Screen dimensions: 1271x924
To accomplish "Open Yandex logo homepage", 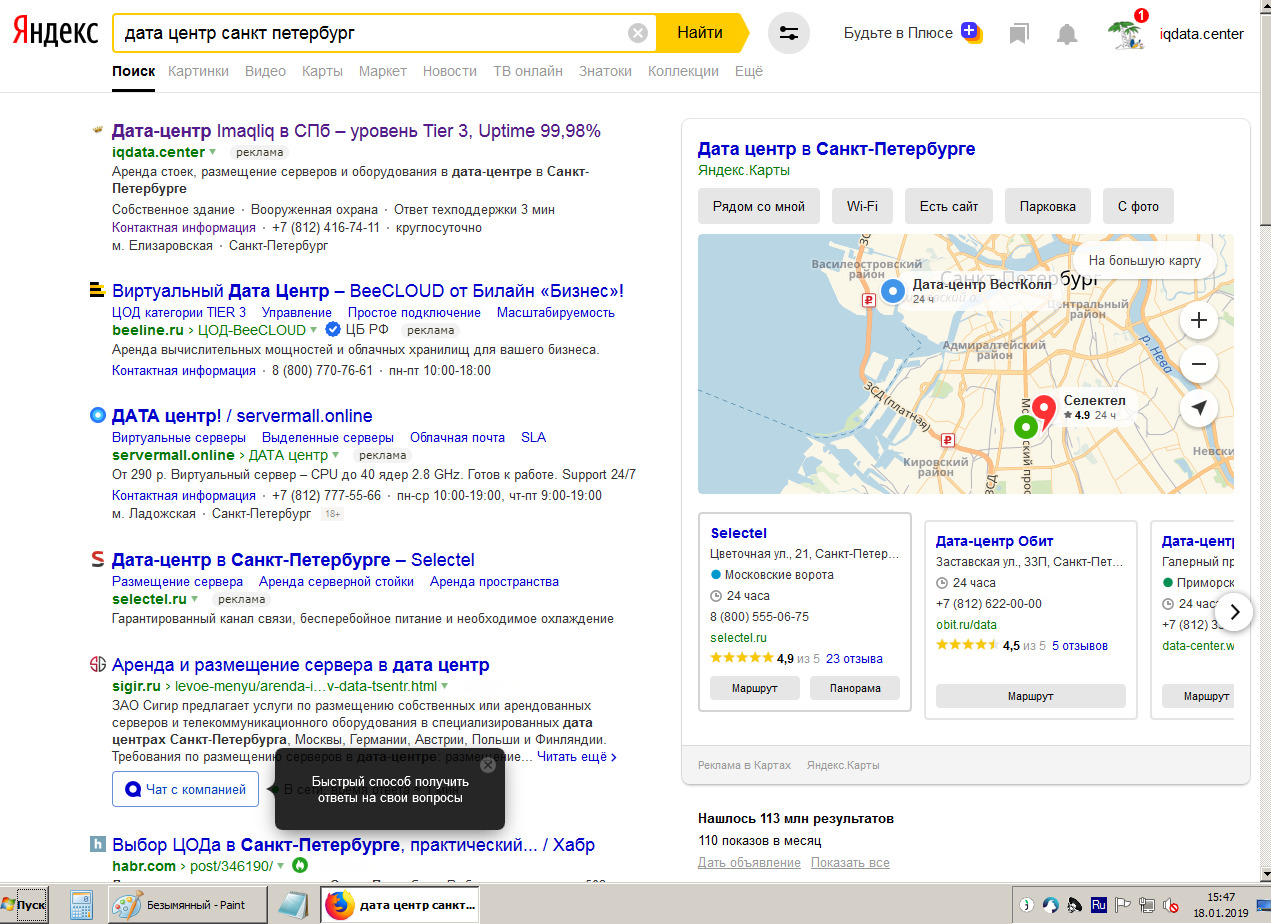I will click(55, 33).
